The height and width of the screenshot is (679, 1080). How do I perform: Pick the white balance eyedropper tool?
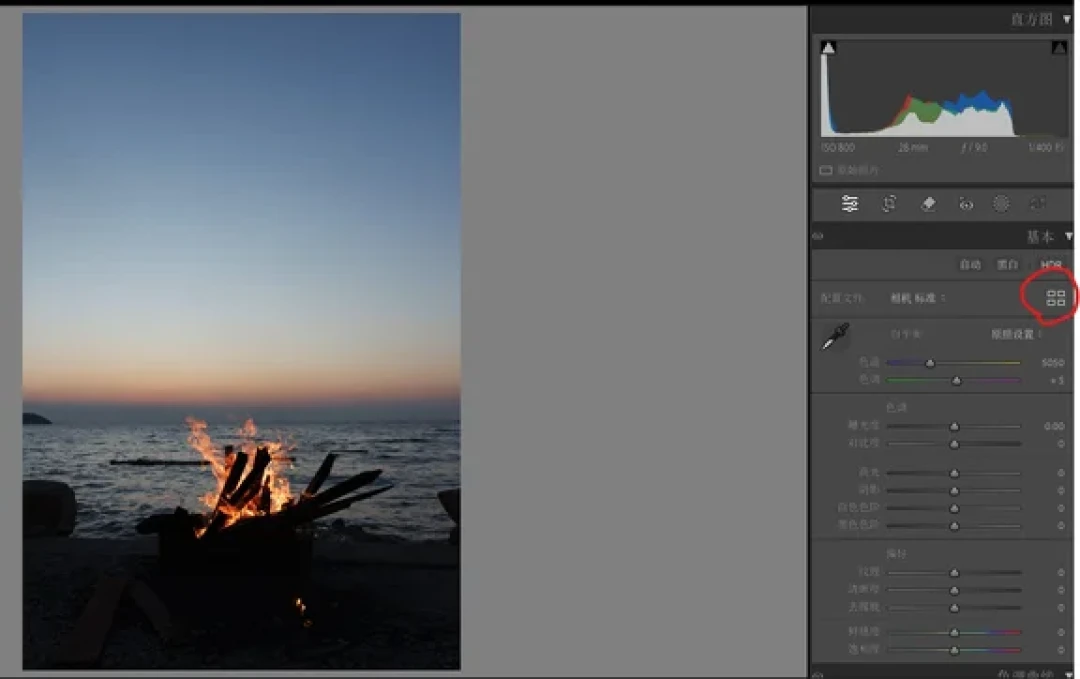835,337
